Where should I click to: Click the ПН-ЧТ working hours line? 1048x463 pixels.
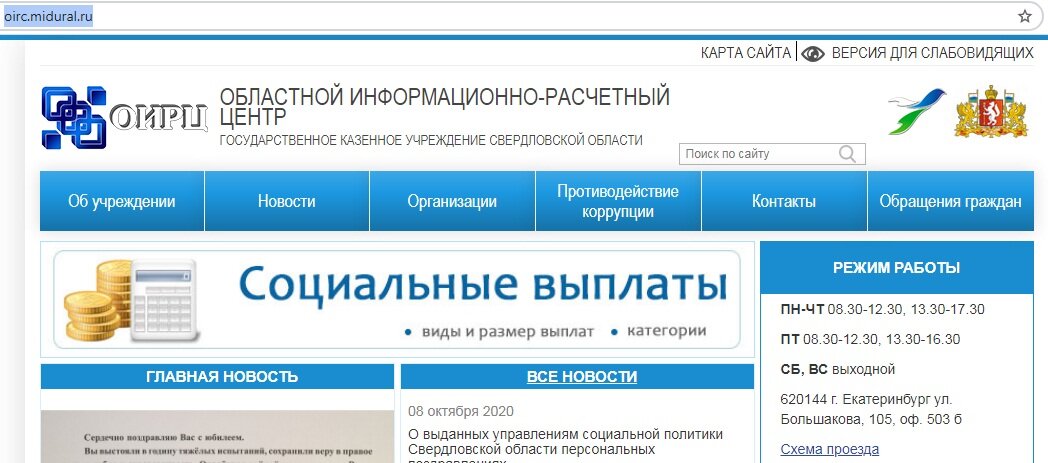[882, 309]
